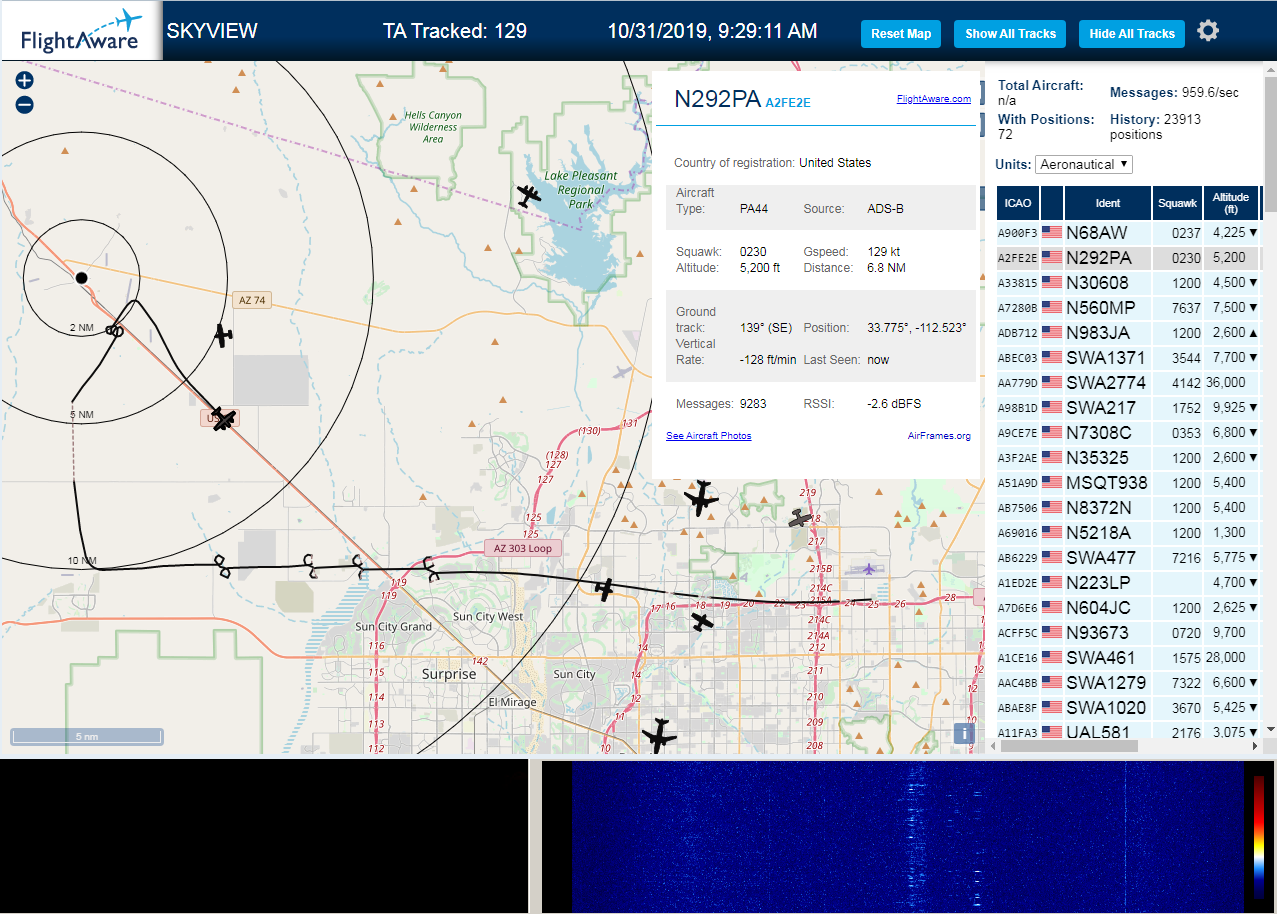Viewport: 1277px width, 915px height.
Task: Select the gray aircraft near marker 219
Action: [x=800, y=518]
